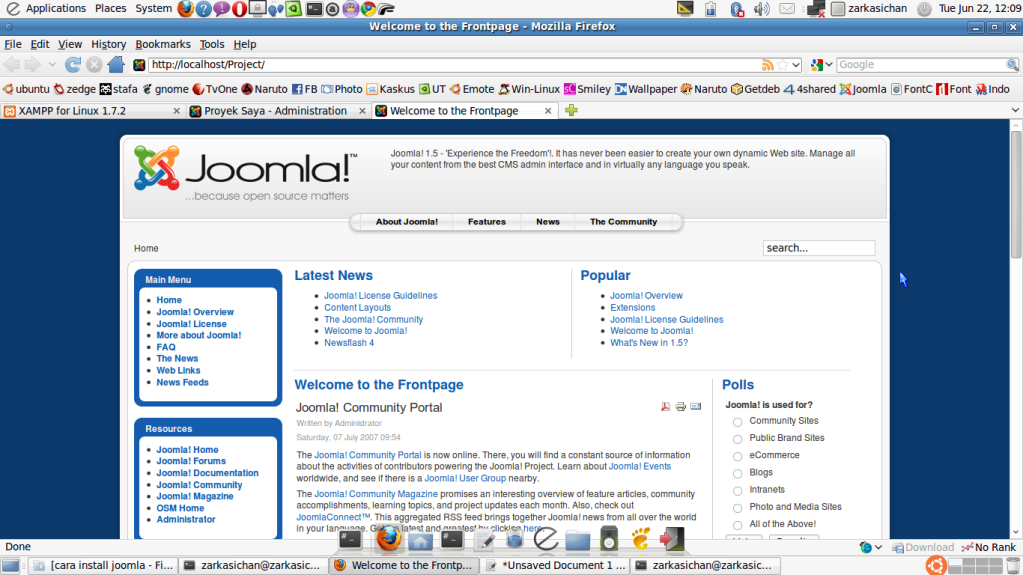Click The Community navigation button
The image size is (1023, 575).
623,222
